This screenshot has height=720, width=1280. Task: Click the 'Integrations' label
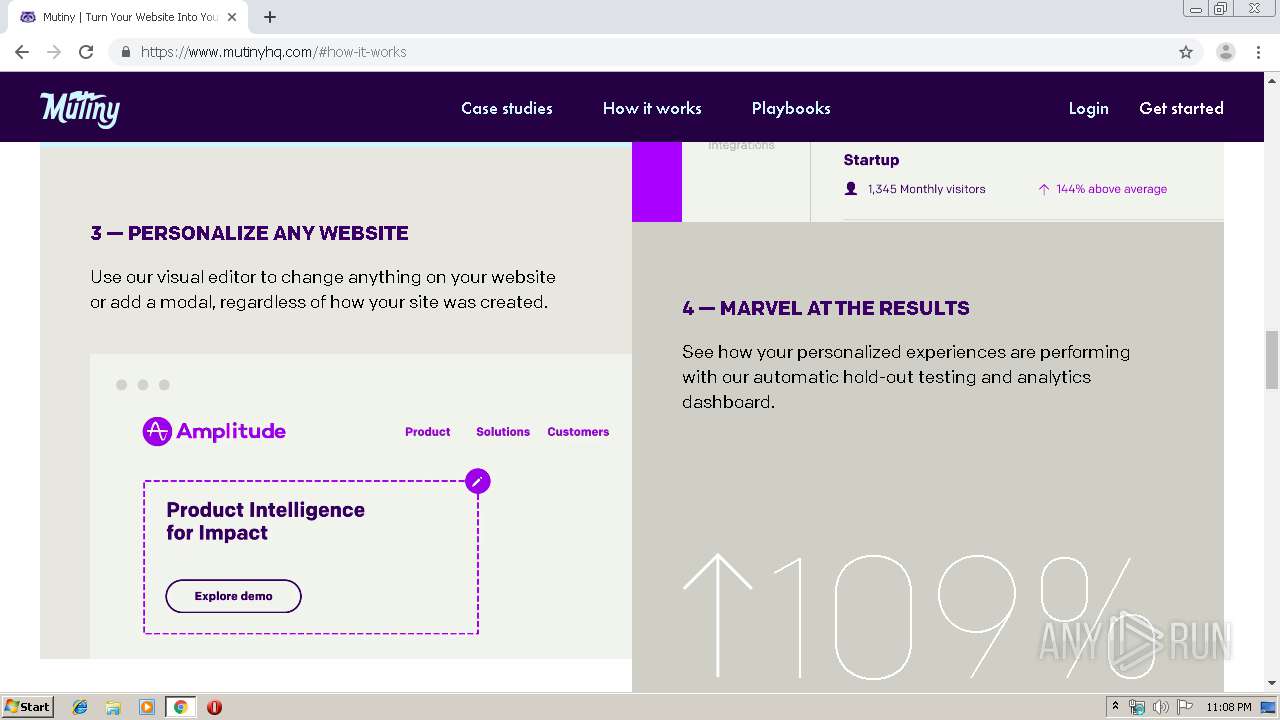741,145
